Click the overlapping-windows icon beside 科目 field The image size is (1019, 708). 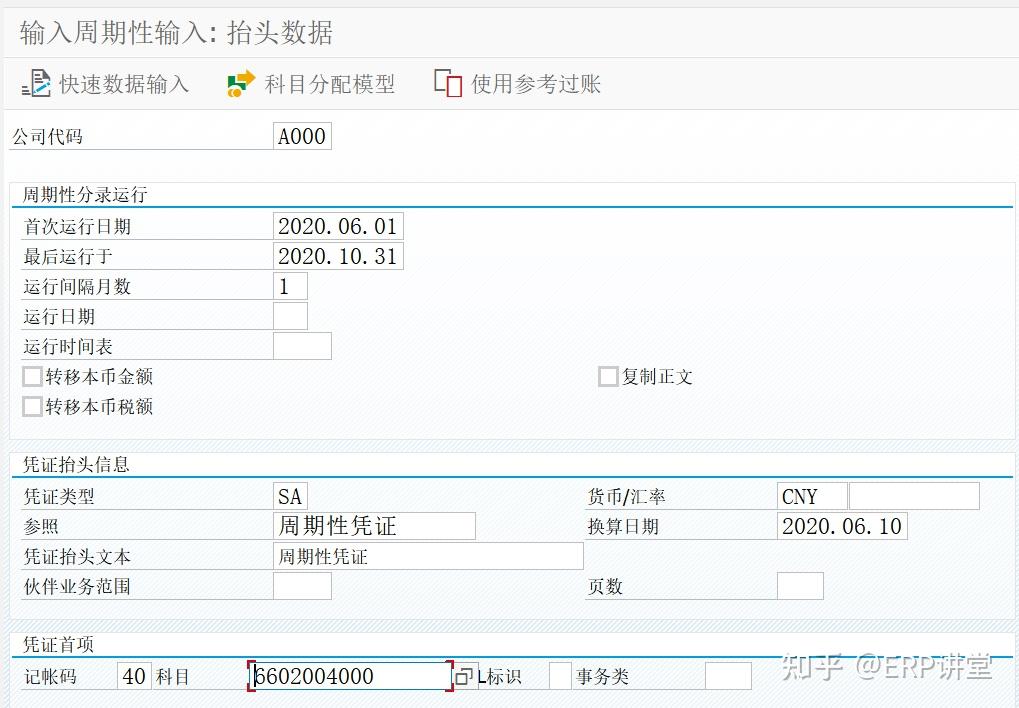[464, 676]
